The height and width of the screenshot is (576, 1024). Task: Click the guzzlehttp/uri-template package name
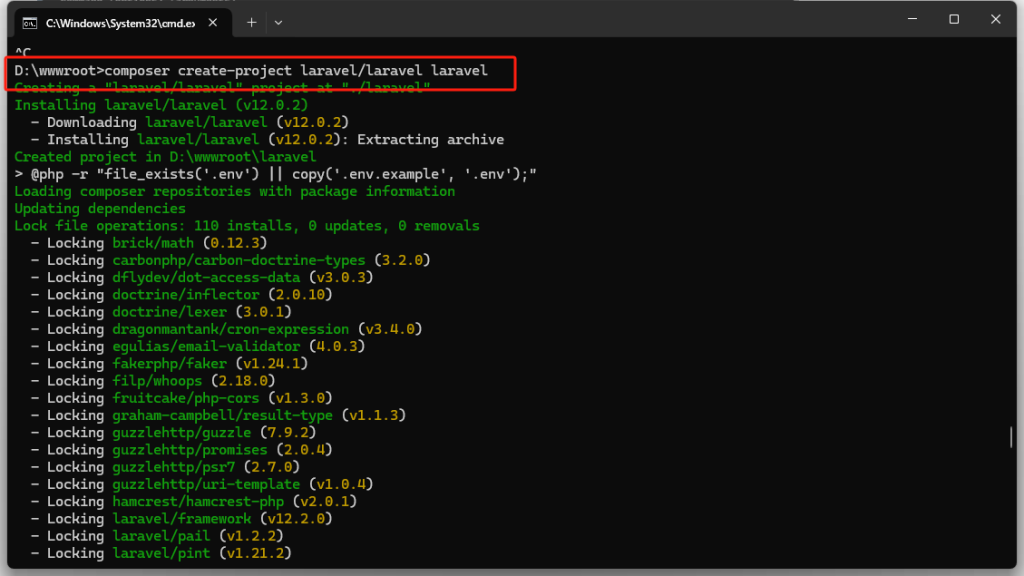(206, 484)
